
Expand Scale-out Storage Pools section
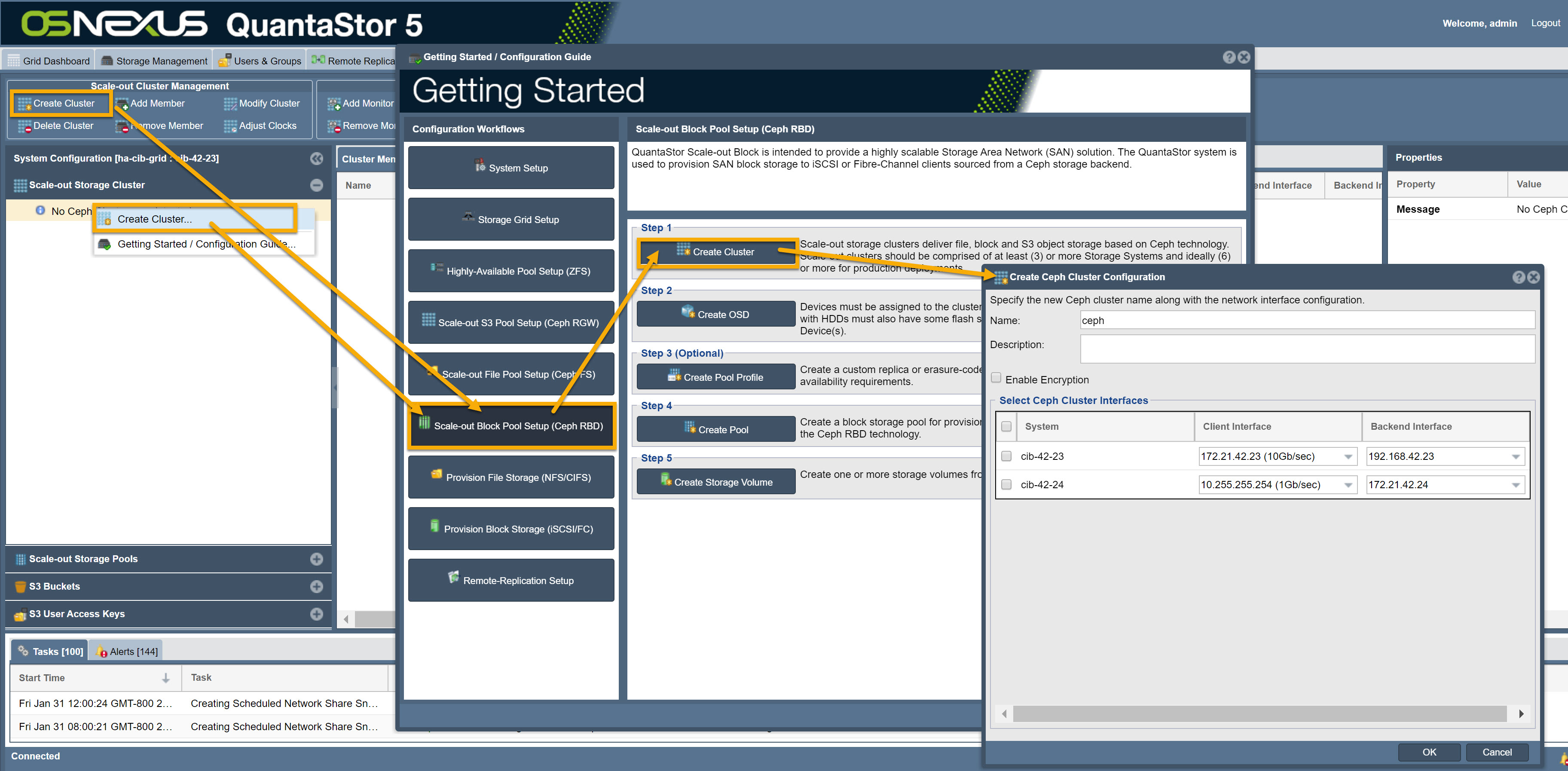[317, 559]
